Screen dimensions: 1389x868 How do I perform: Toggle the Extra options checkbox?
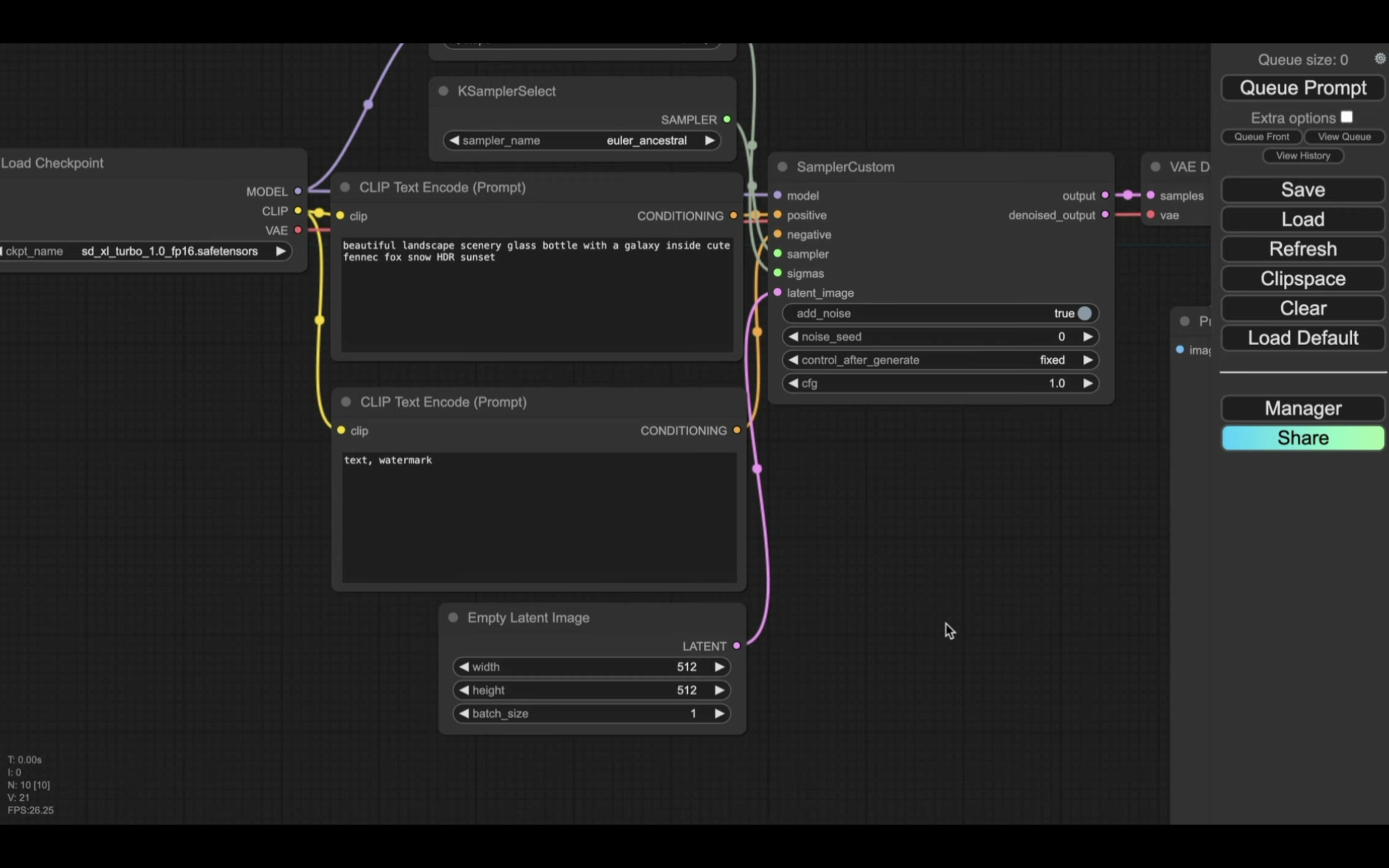[x=1347, y=117]
